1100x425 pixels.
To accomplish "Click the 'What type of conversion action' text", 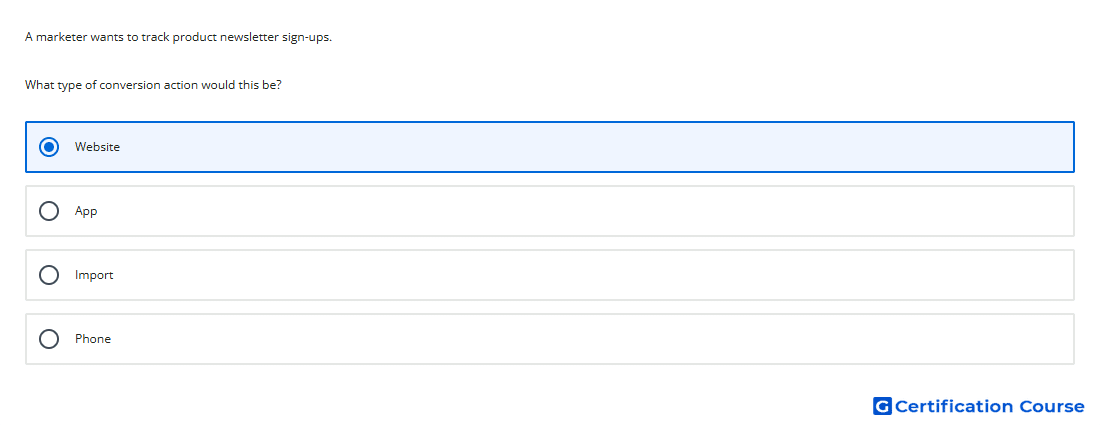I will click(110, 85).
